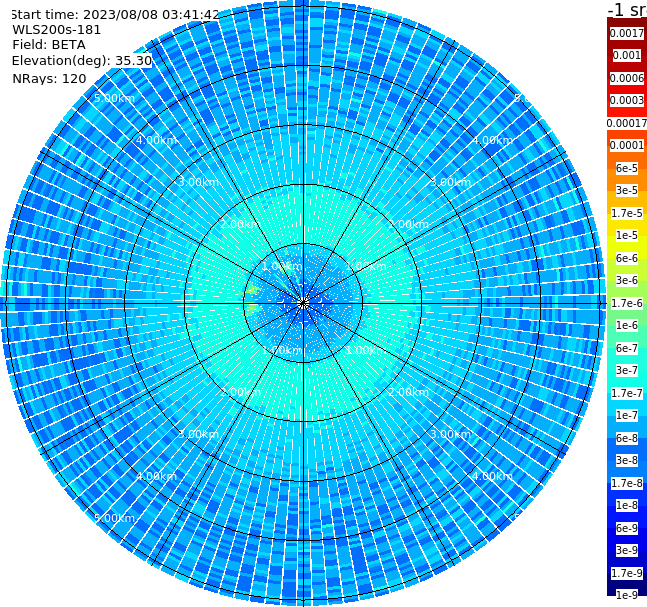Image resolution: width=647 pixels, height=607 pixels.
Task: Click the 5.00km range label in upper-left quadrant
Action: [114, 98]
